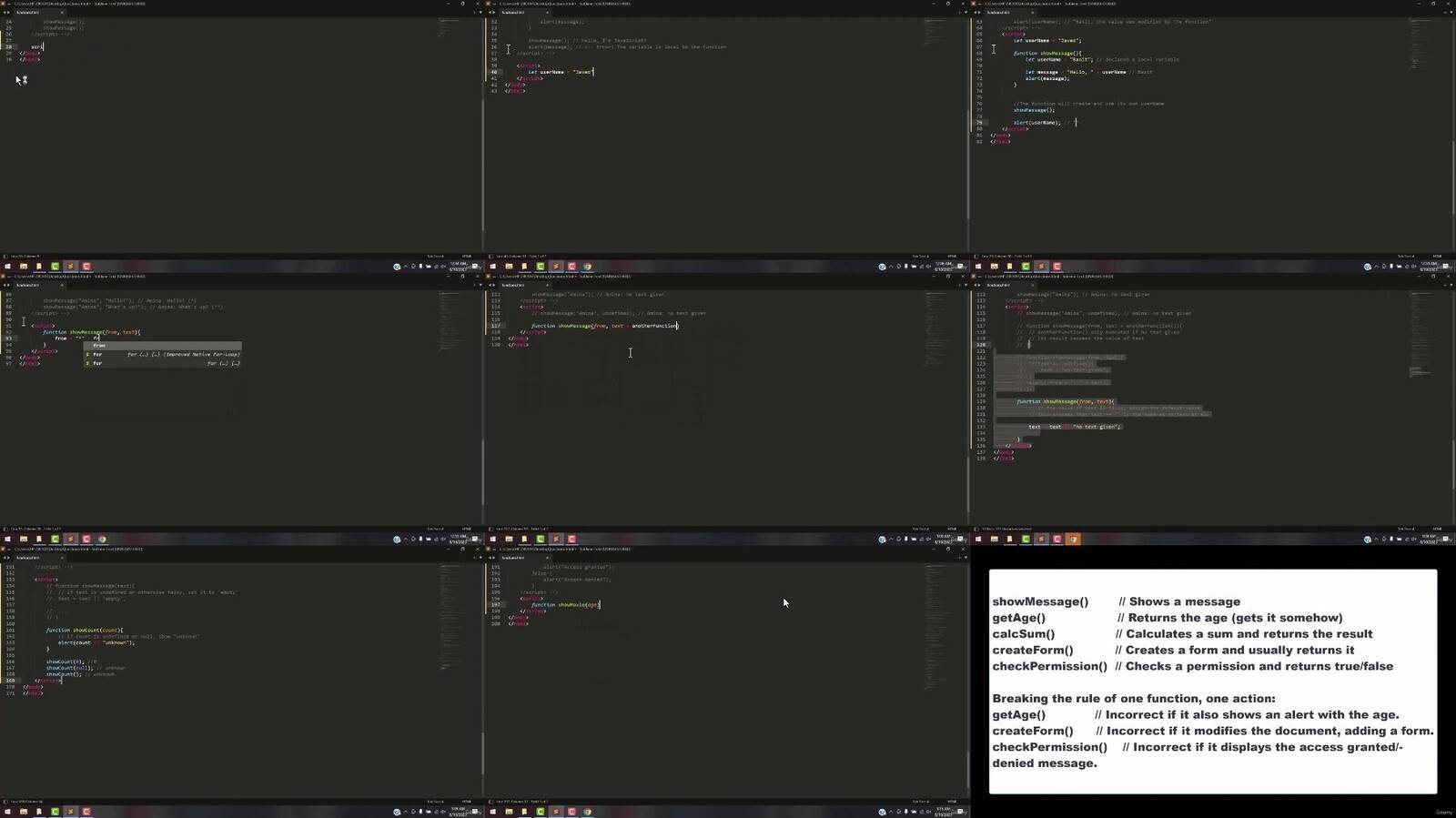This screenshot has width=1456, height=818.
Task: Click green app icon on taskbar under autocomplete window
Action: tap(55, 539)
